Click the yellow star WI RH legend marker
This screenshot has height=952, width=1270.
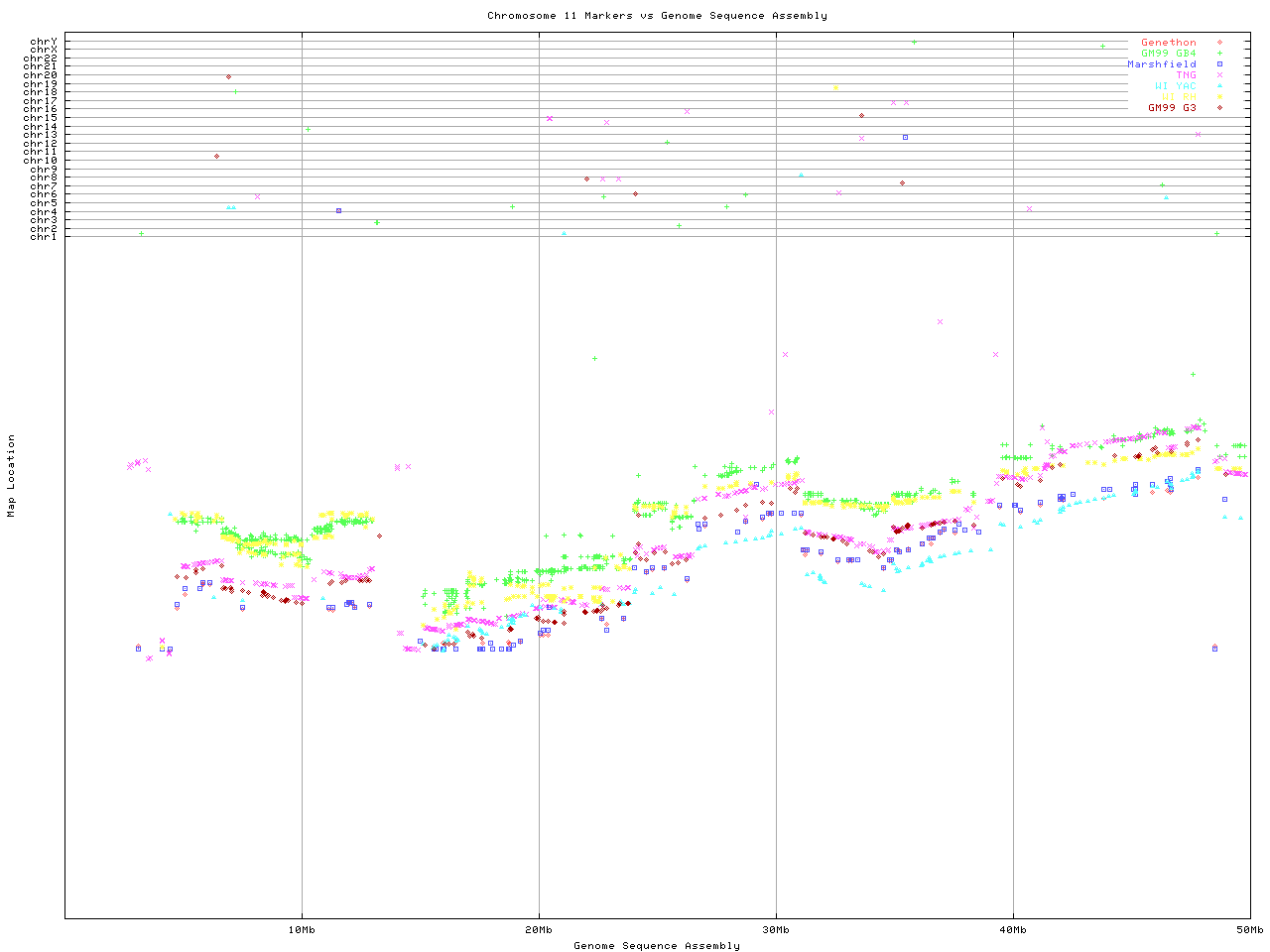click(1219, 97)
